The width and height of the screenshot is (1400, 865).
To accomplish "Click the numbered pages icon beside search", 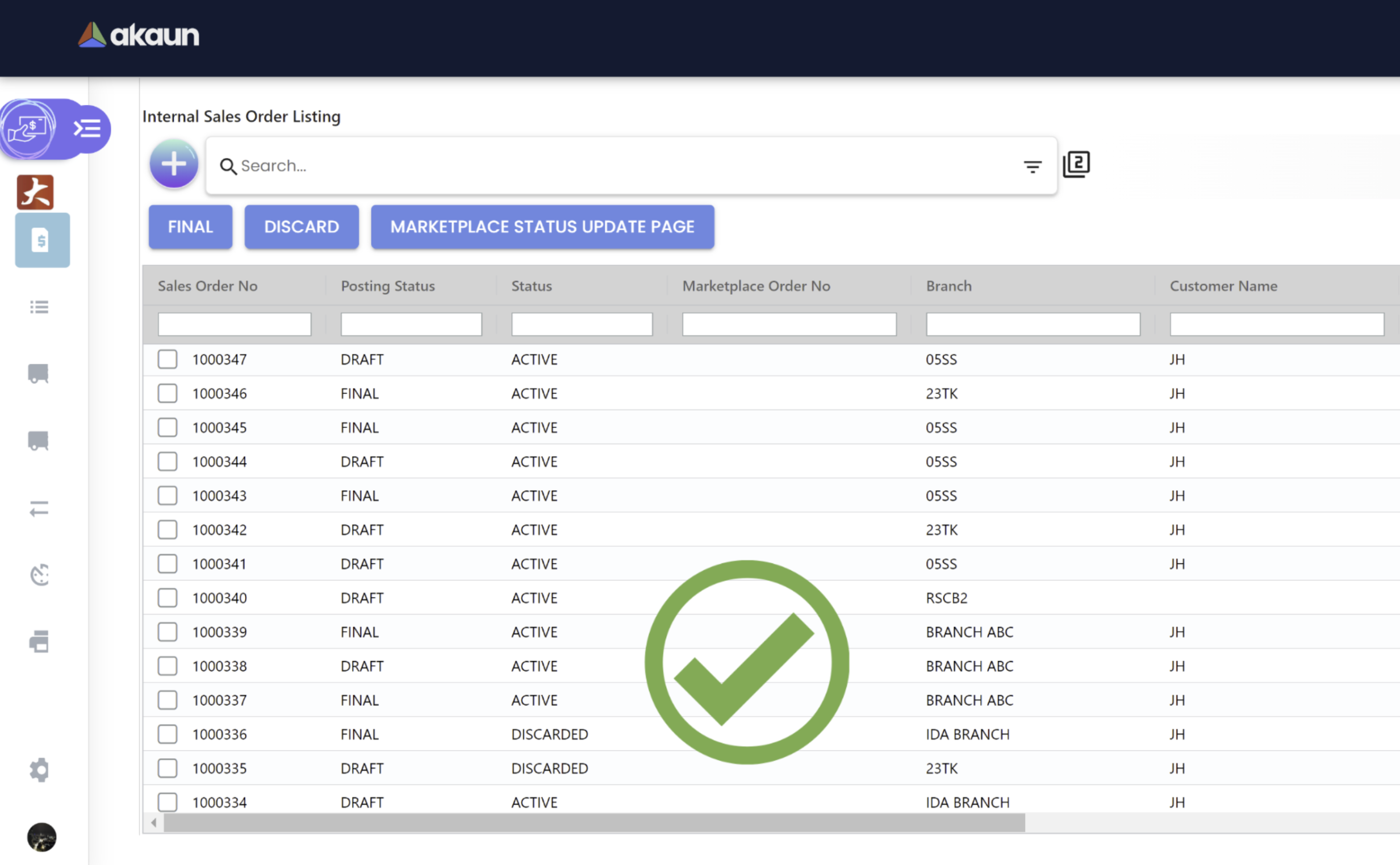I will point(1076,165).
